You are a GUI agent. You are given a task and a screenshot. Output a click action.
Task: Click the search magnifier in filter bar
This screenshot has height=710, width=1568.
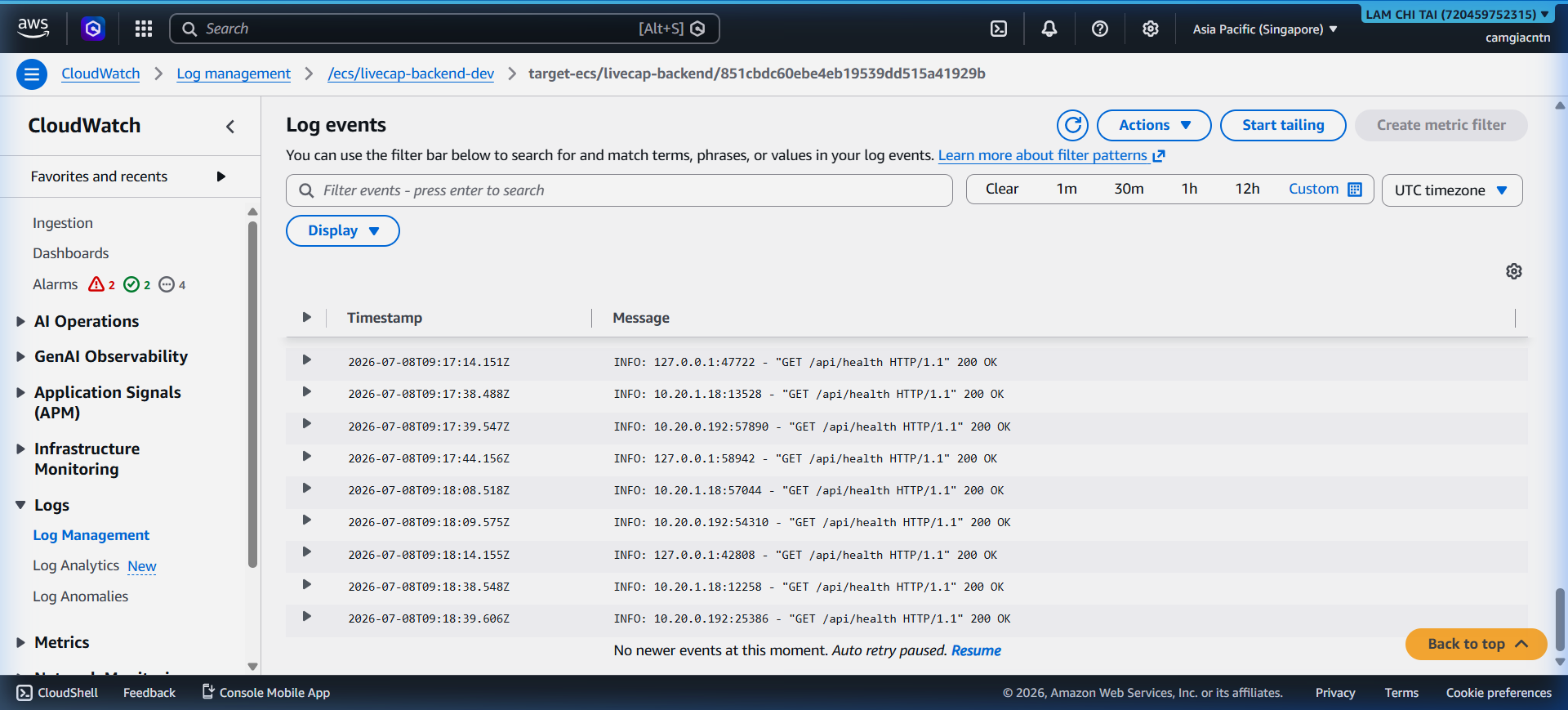click(x=306, y=190)
